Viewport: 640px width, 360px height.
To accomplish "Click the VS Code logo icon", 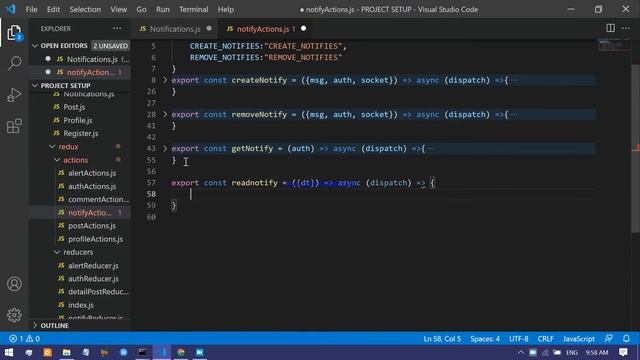I will pos(11,9).
